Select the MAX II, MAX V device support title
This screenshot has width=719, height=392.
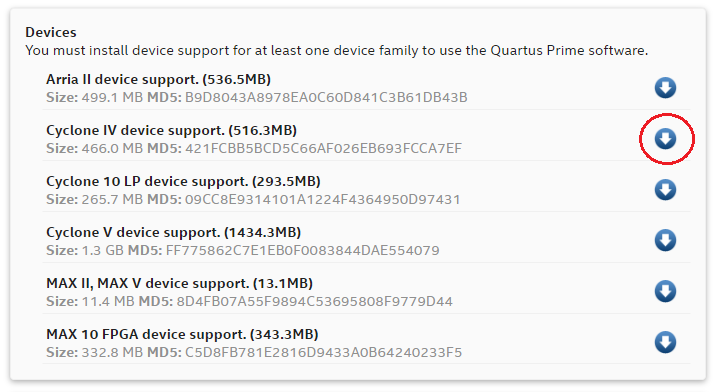179,283
